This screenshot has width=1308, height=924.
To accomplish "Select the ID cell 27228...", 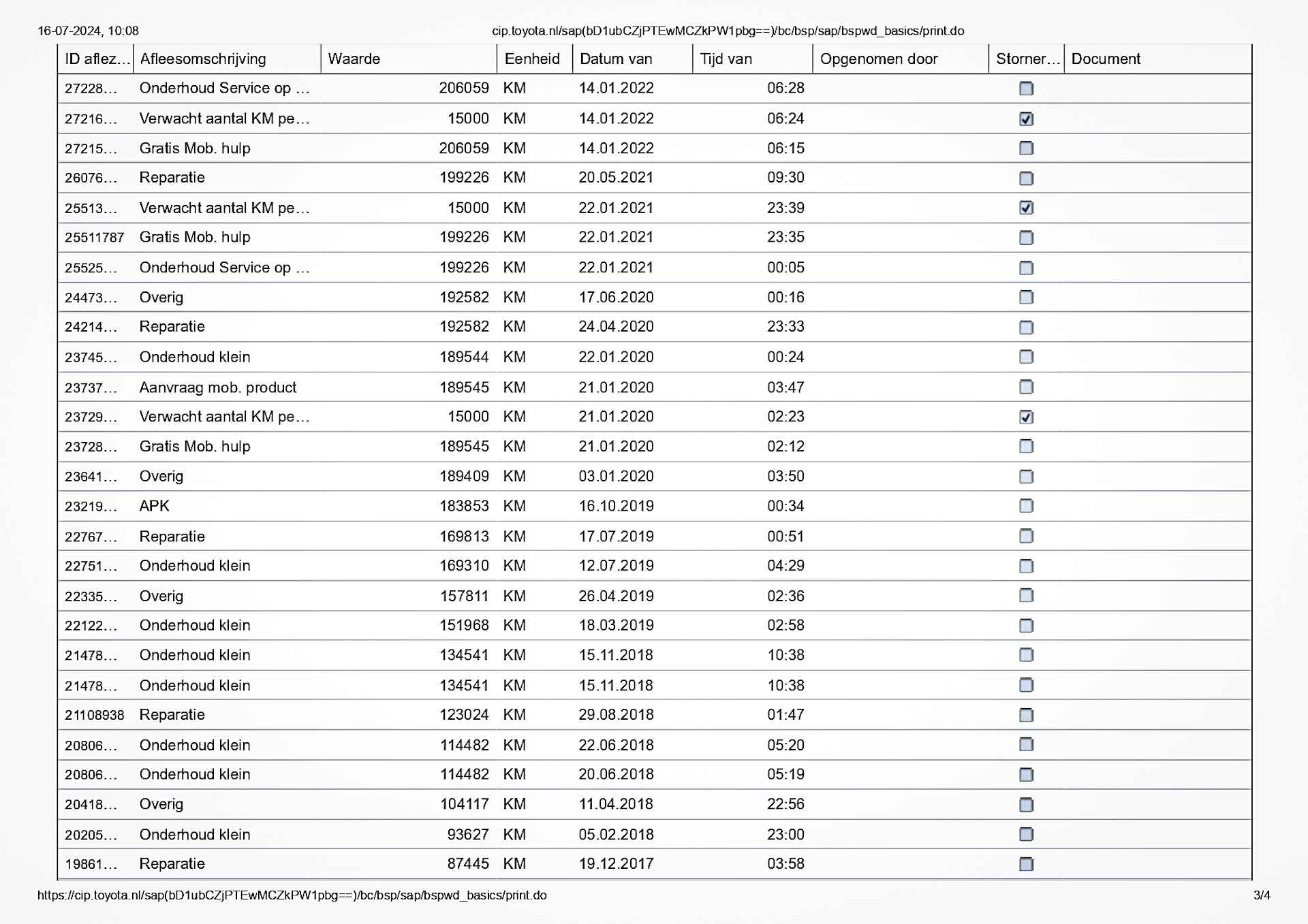I will pos(91,89).
